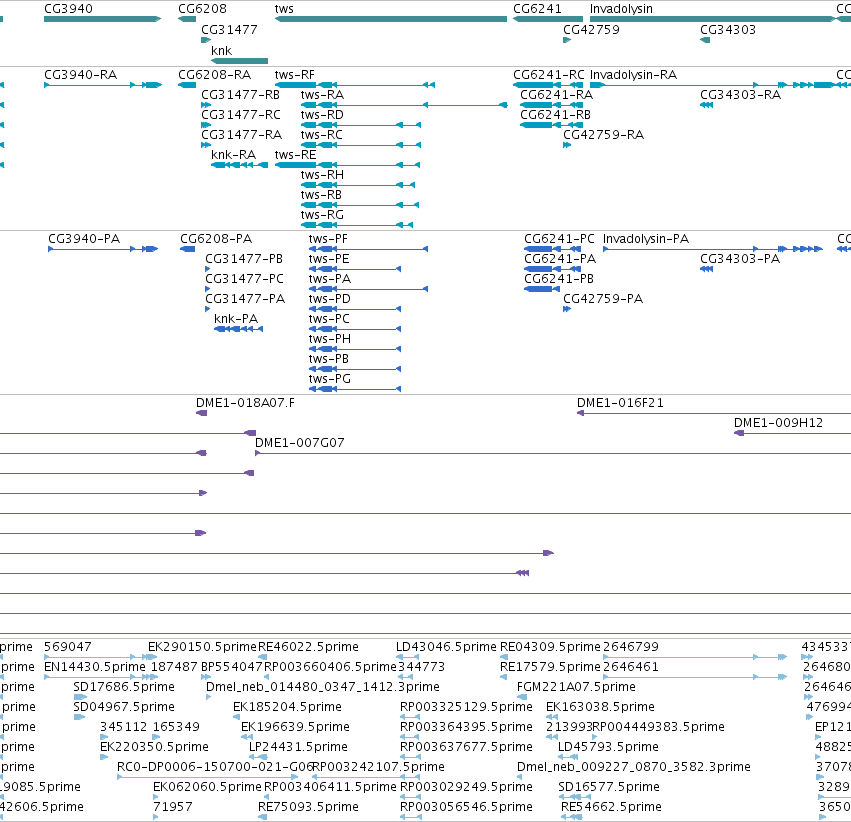851x822 pixels.
Task: Select the CG3940-PA protein label
Action: pos(84,239)
